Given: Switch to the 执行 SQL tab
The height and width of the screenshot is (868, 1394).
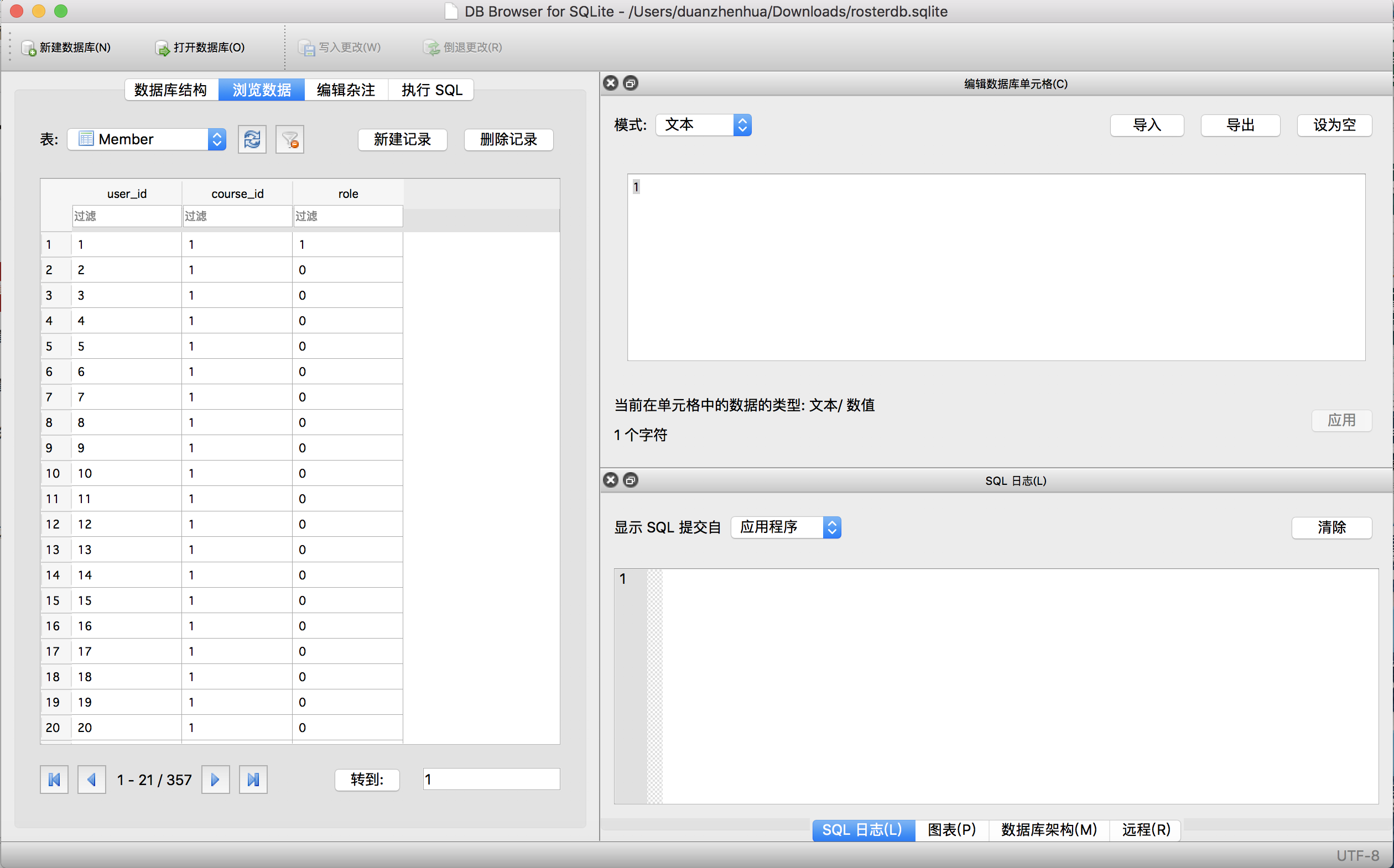Looking at the screenshot, I should coord(431,90).
